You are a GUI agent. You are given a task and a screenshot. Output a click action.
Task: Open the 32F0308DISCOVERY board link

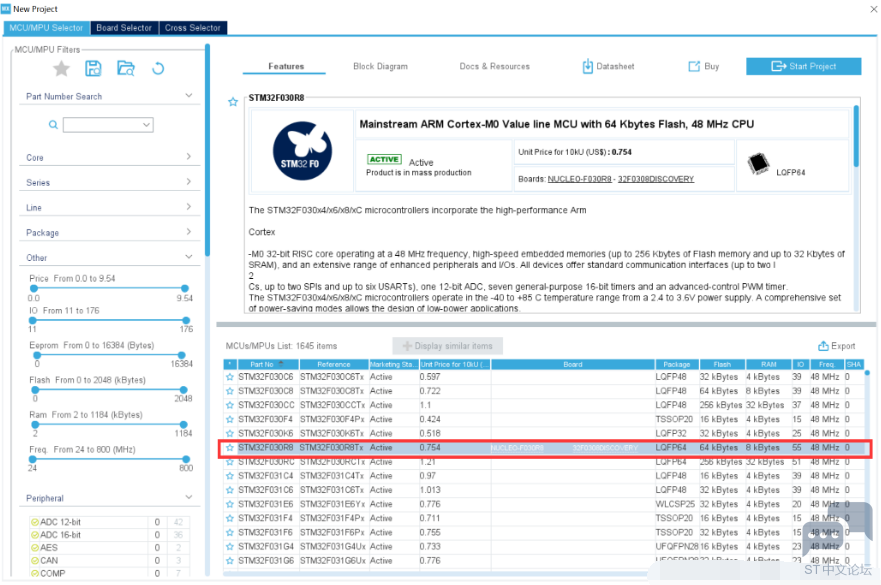tap(656, 179)
